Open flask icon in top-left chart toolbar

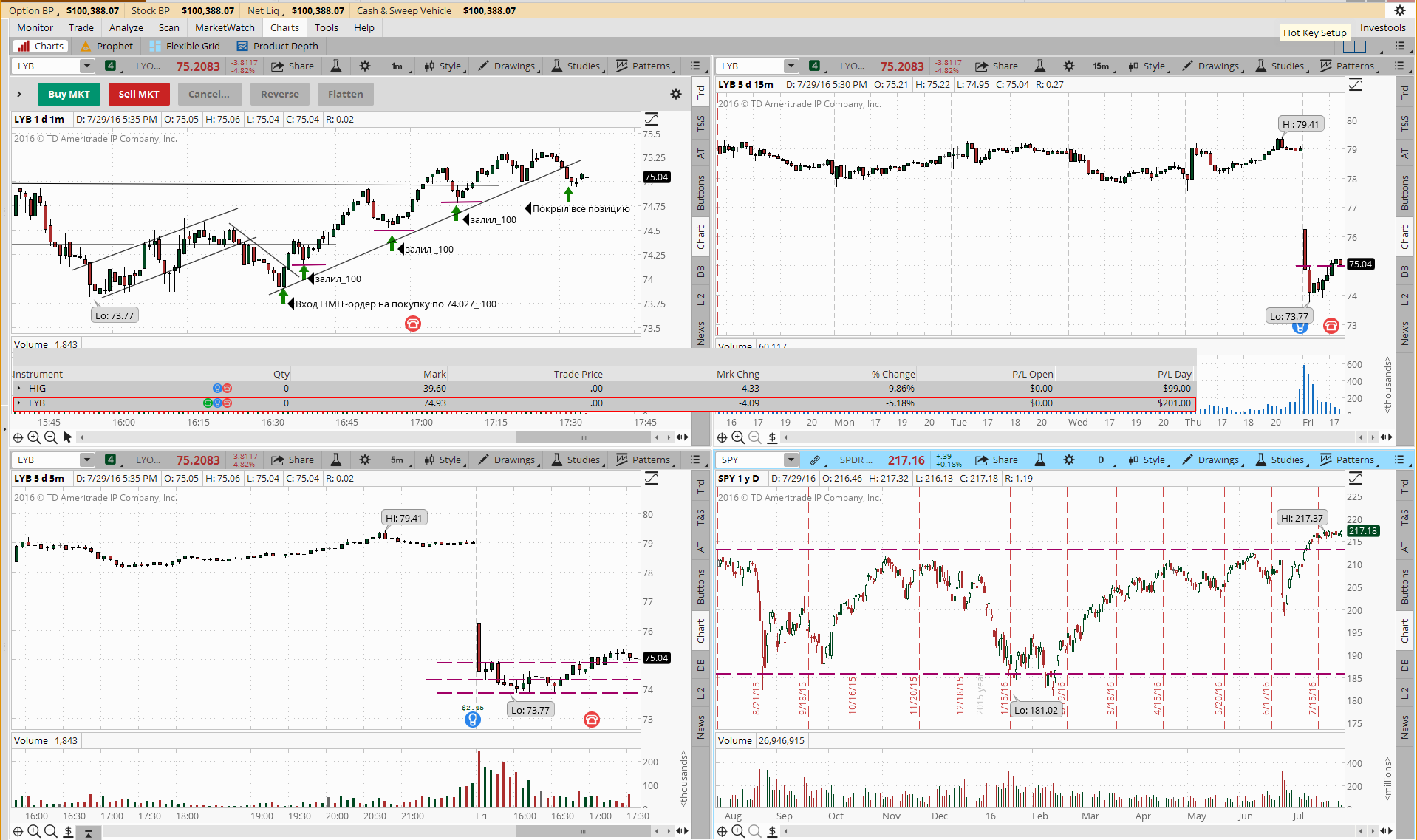[x=335, y=66]
